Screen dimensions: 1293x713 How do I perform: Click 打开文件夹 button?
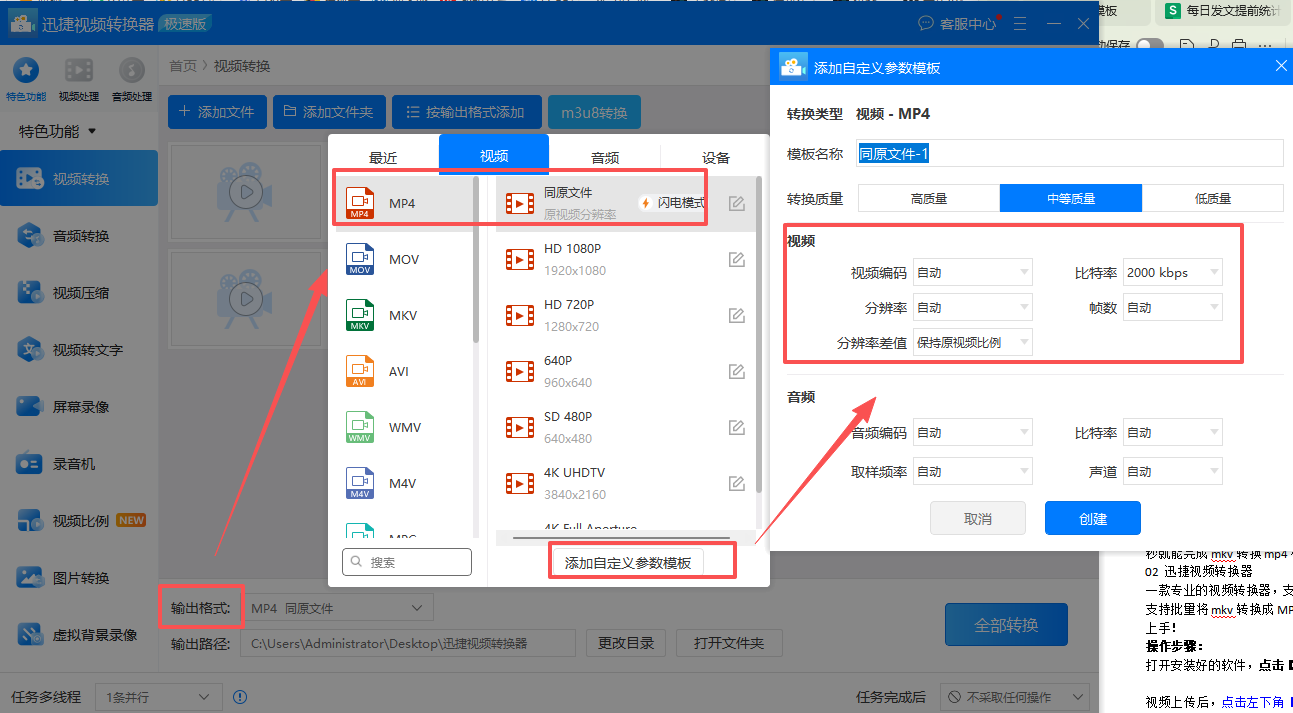click(729, 643)
